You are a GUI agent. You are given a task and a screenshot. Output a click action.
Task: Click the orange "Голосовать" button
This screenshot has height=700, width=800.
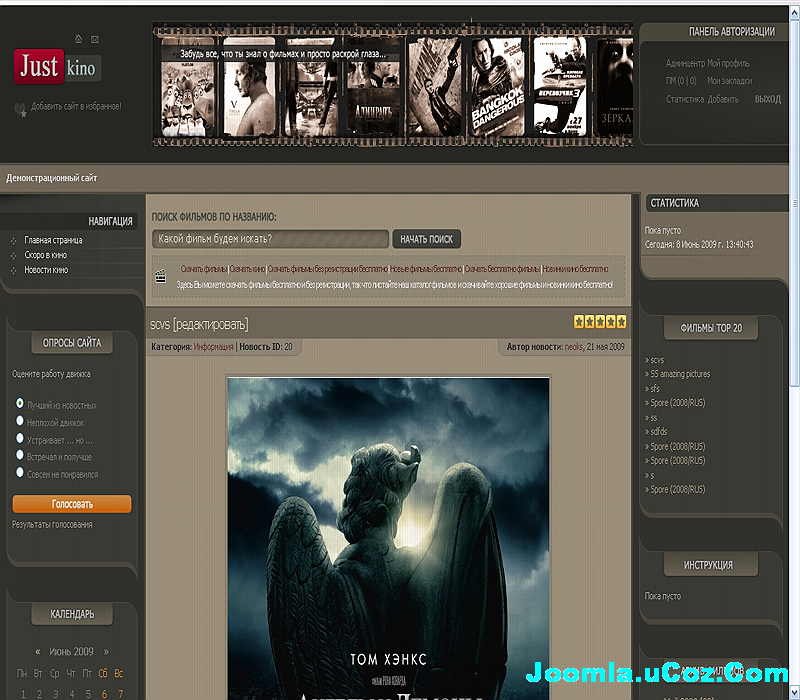click(72, 504)
